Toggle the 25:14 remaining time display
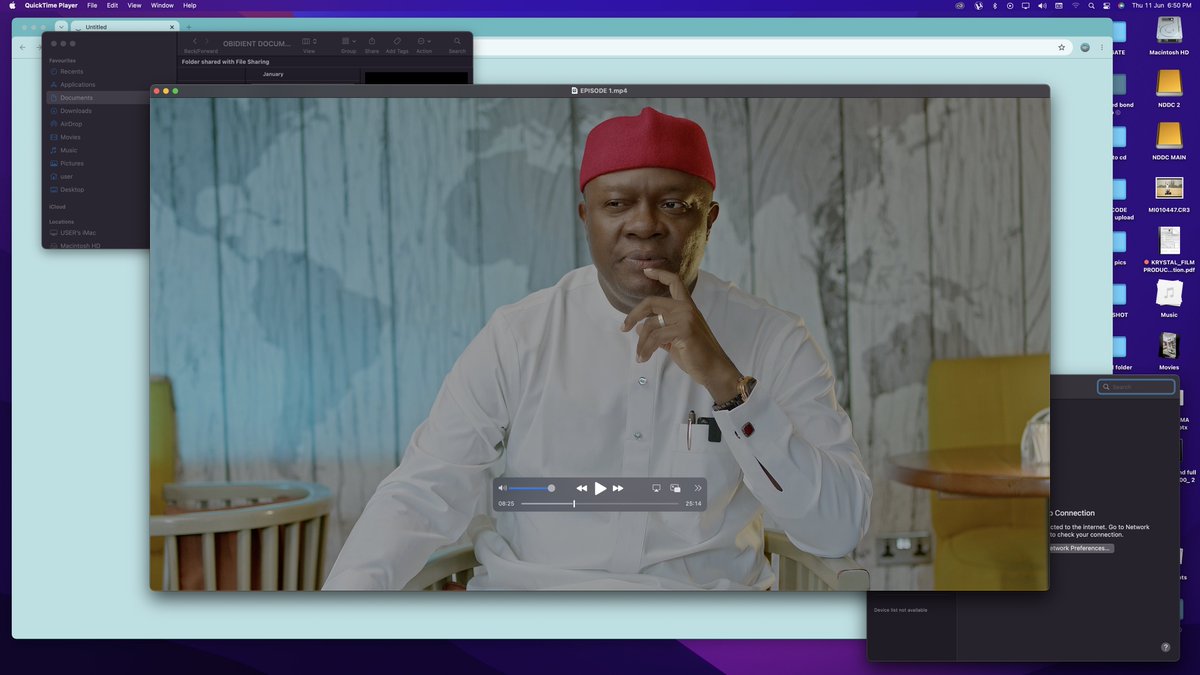Image resolution: width=1200 pixels, height=675 pixels. 693,504
